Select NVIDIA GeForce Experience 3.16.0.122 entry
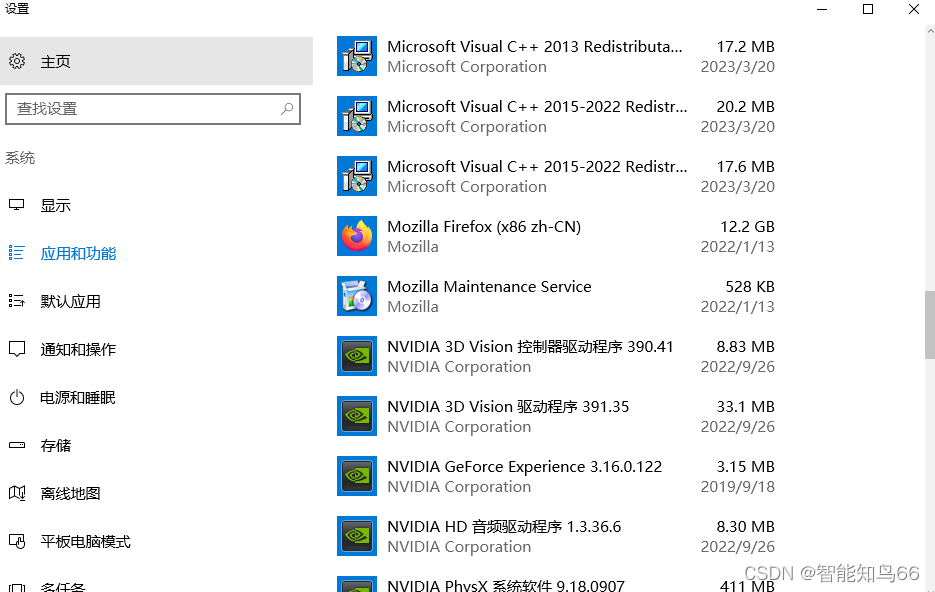The image size is (935, 592). coord(556,476)
